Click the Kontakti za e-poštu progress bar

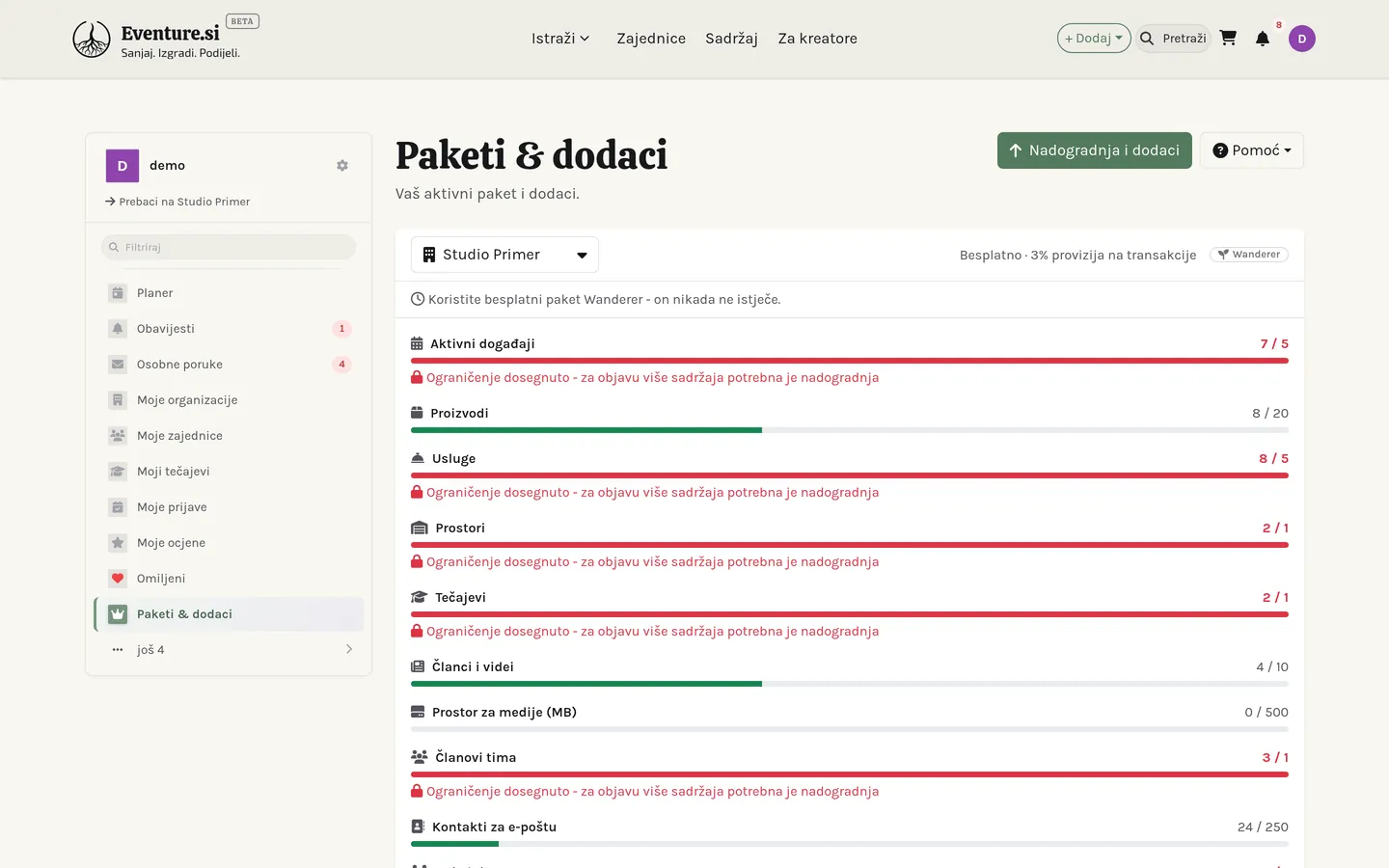coord(850,844)
